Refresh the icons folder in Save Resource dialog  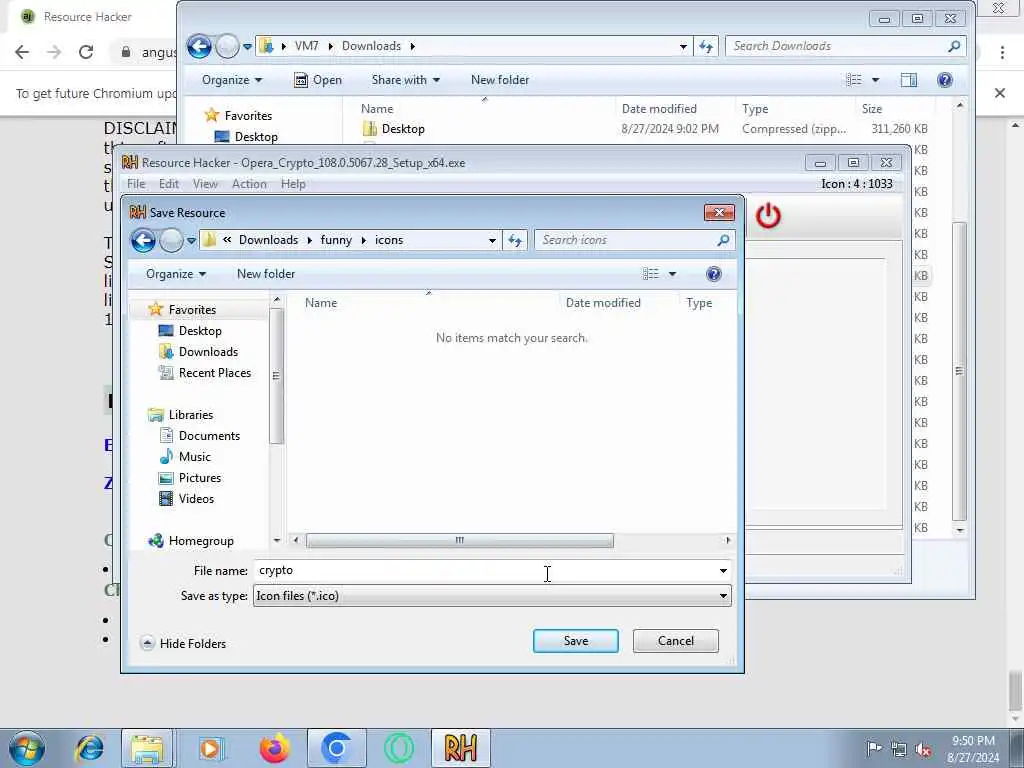click(x=515, y=240)
